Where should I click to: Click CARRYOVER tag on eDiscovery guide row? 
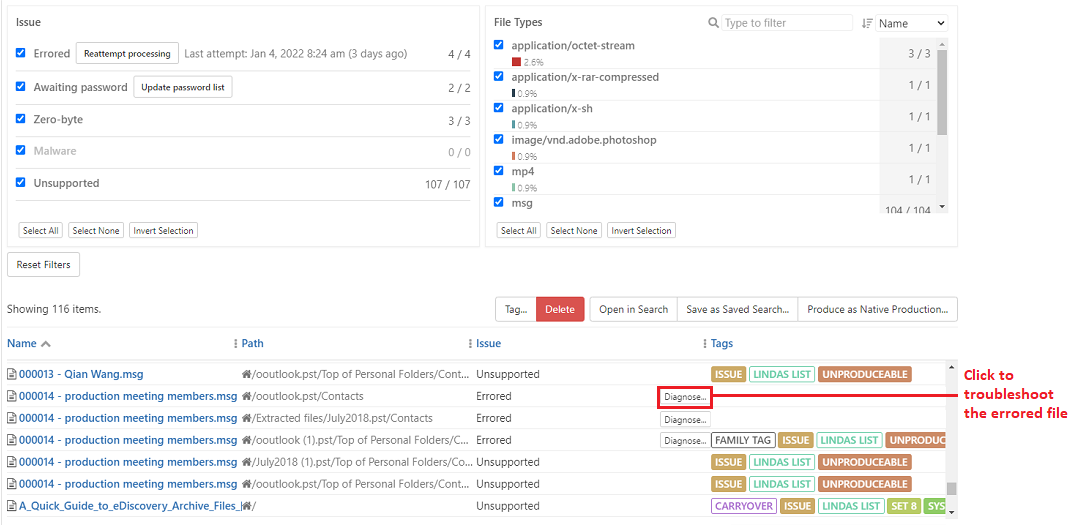coord(744,506)
